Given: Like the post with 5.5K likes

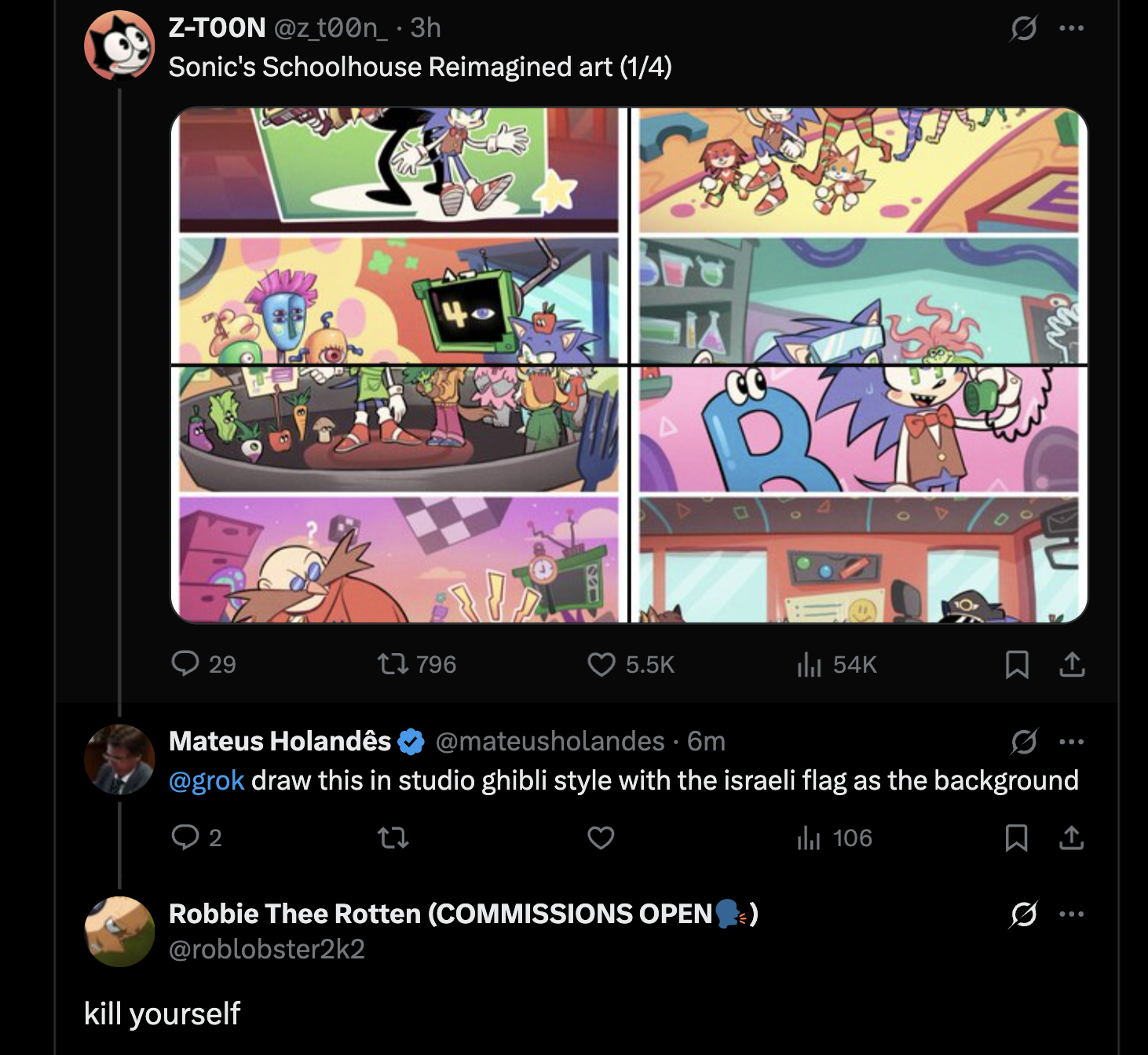Looking at the screenshot, I should [601, 665].
